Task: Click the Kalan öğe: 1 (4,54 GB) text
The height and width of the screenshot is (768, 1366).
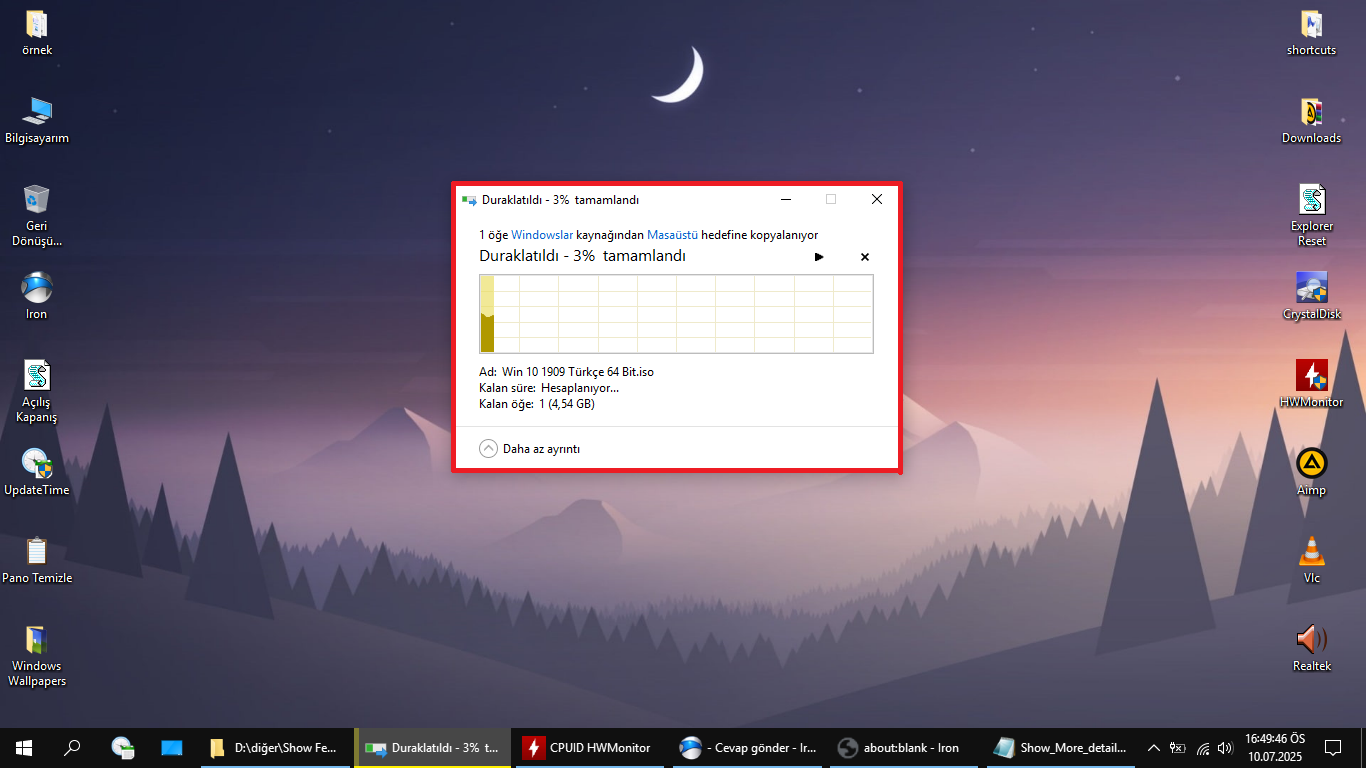Action: click(537, 404)
